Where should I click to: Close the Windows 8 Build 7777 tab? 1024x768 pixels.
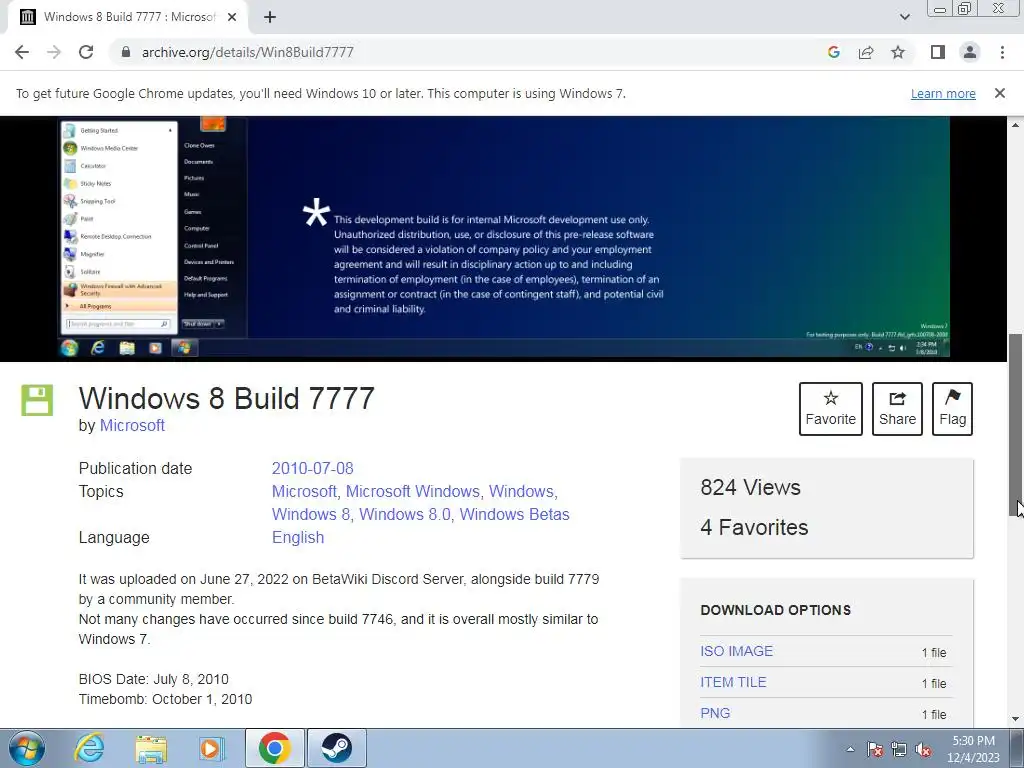click(x=231, y=17)
